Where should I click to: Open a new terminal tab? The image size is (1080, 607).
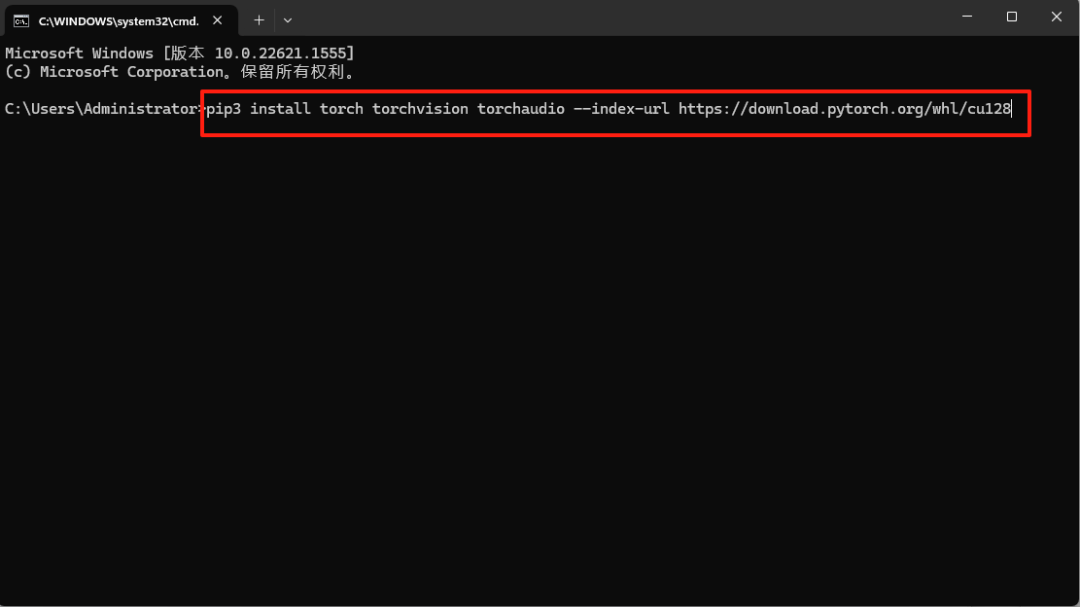tap(258, 19)
